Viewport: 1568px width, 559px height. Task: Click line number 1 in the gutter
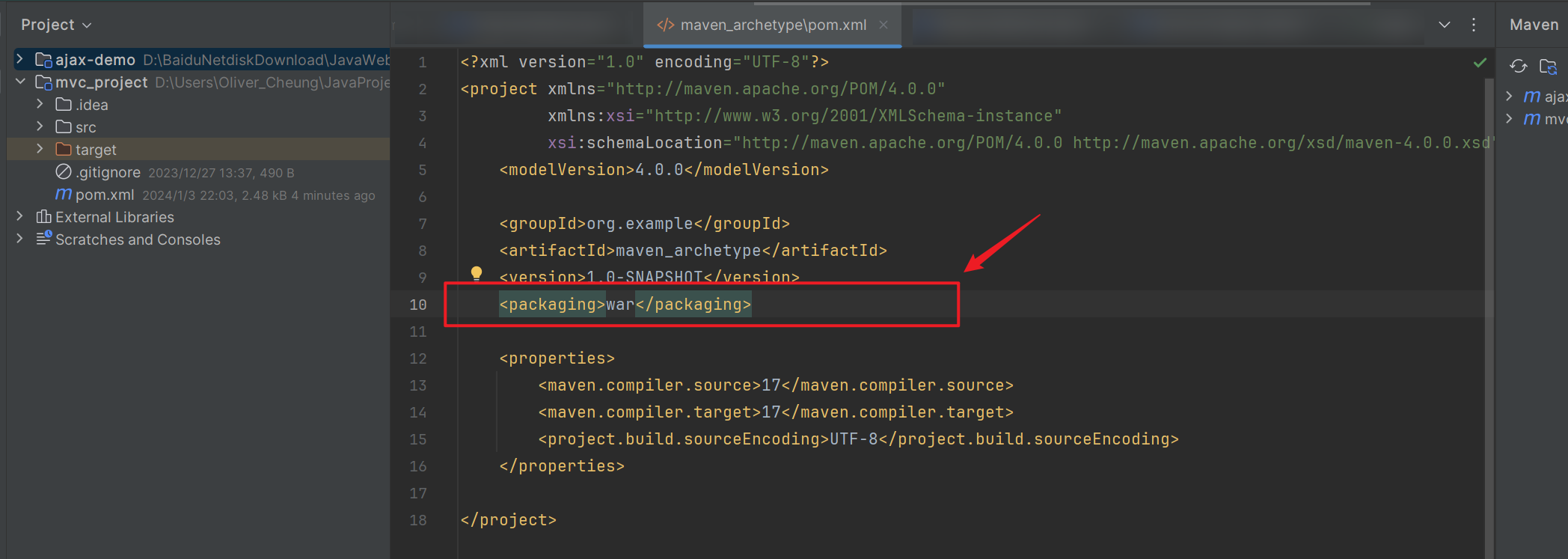click(423, 62)
